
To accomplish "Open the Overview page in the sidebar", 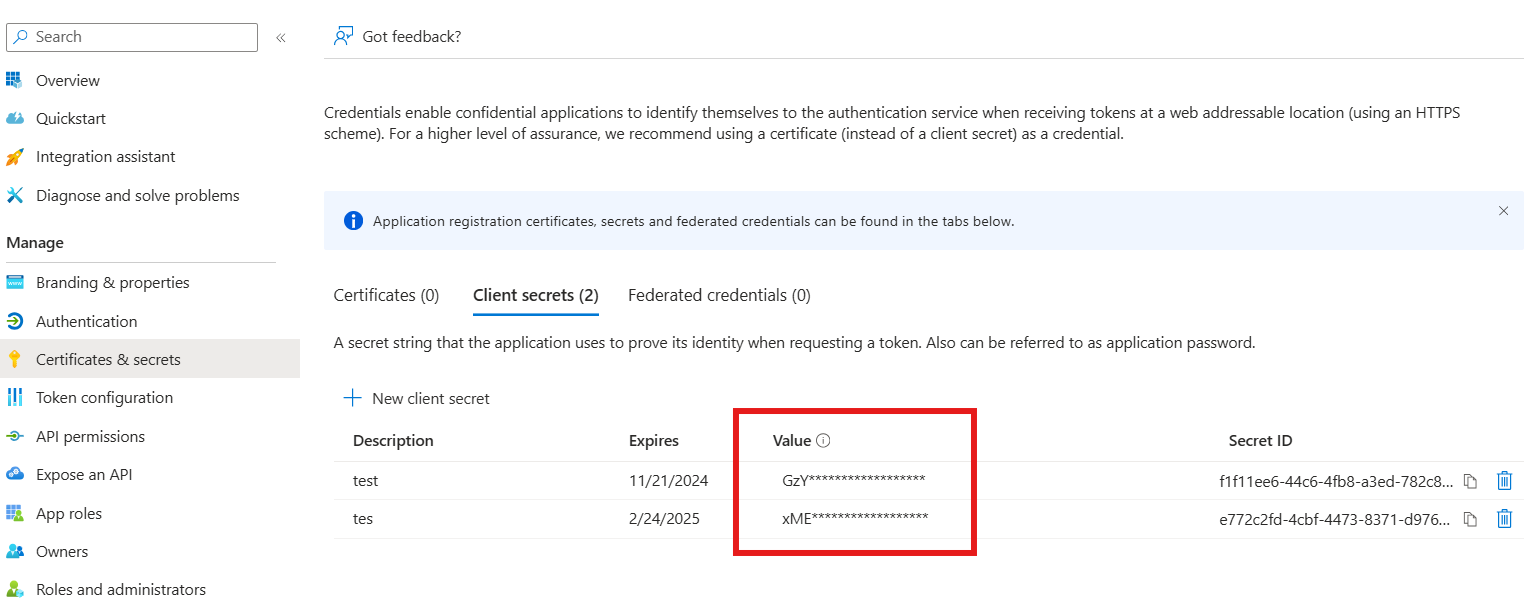I will (x=67, y=80).
